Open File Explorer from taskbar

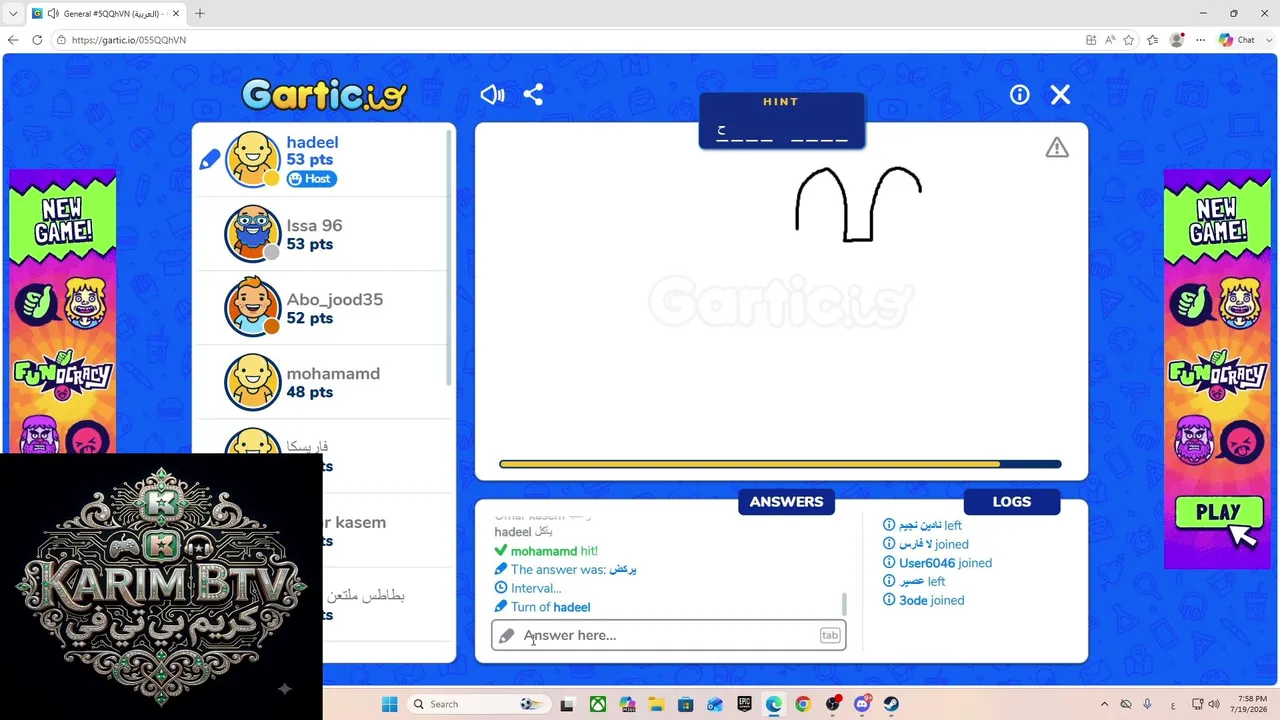(x=656, y=704)
